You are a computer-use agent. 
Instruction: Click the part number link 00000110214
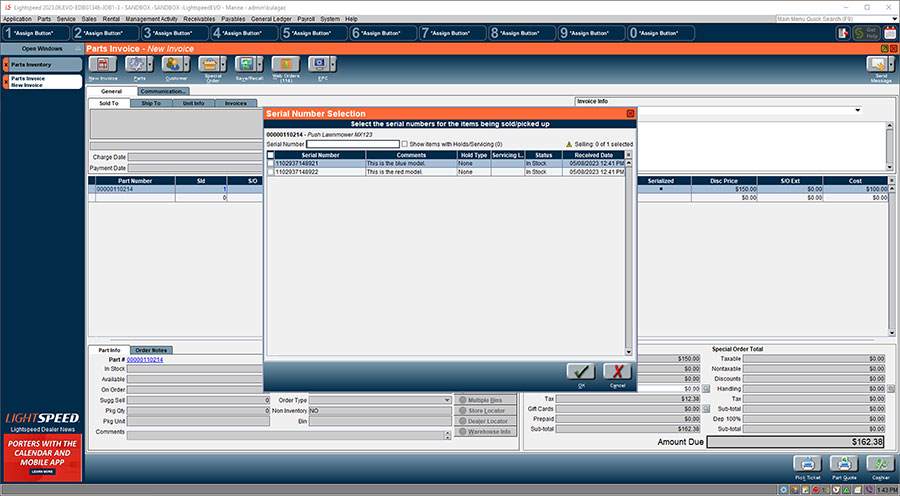[x=145, y=360]
